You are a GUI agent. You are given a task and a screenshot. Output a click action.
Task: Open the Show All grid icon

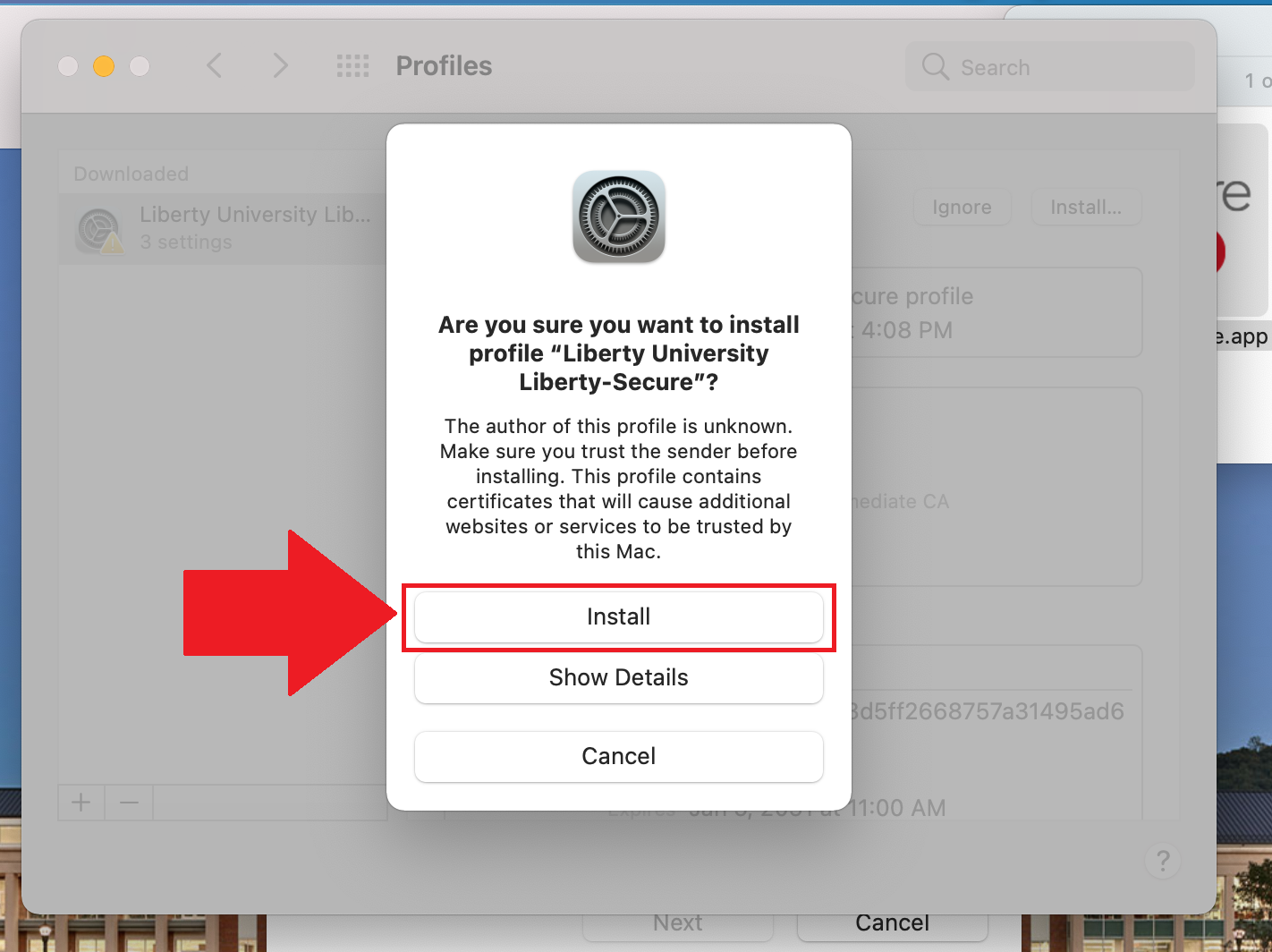coord(352,65)
